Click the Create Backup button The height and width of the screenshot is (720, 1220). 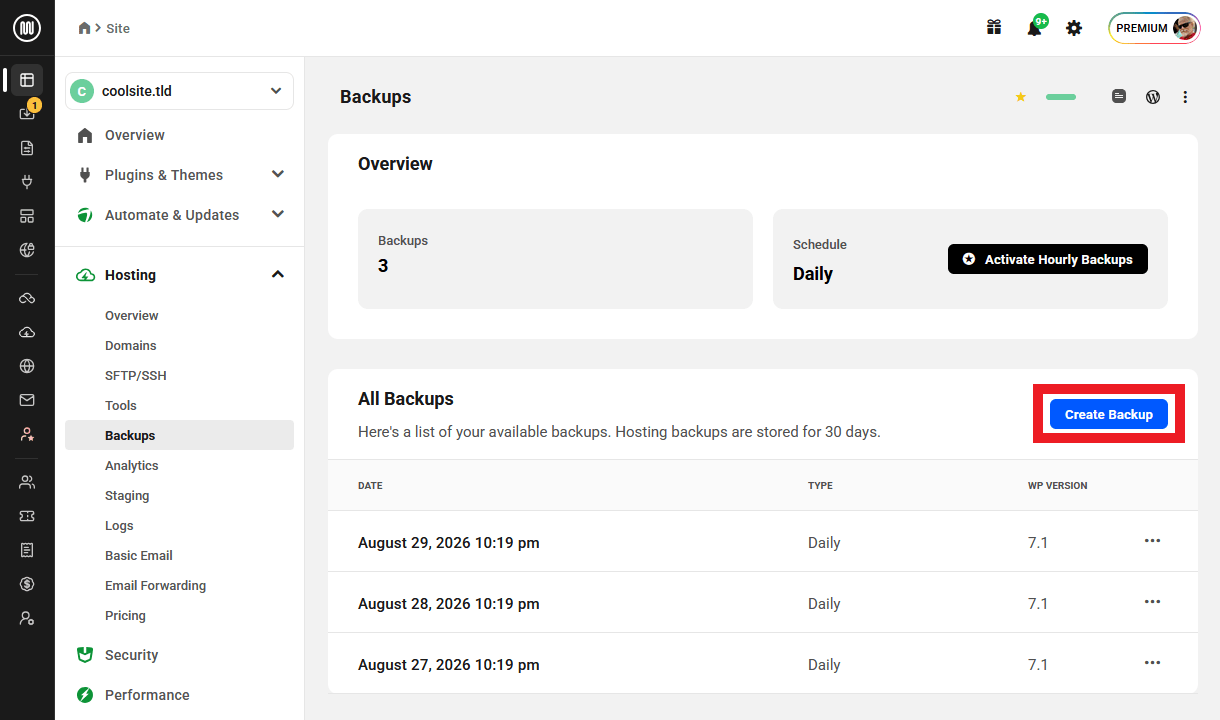(x=1109, y=414)
